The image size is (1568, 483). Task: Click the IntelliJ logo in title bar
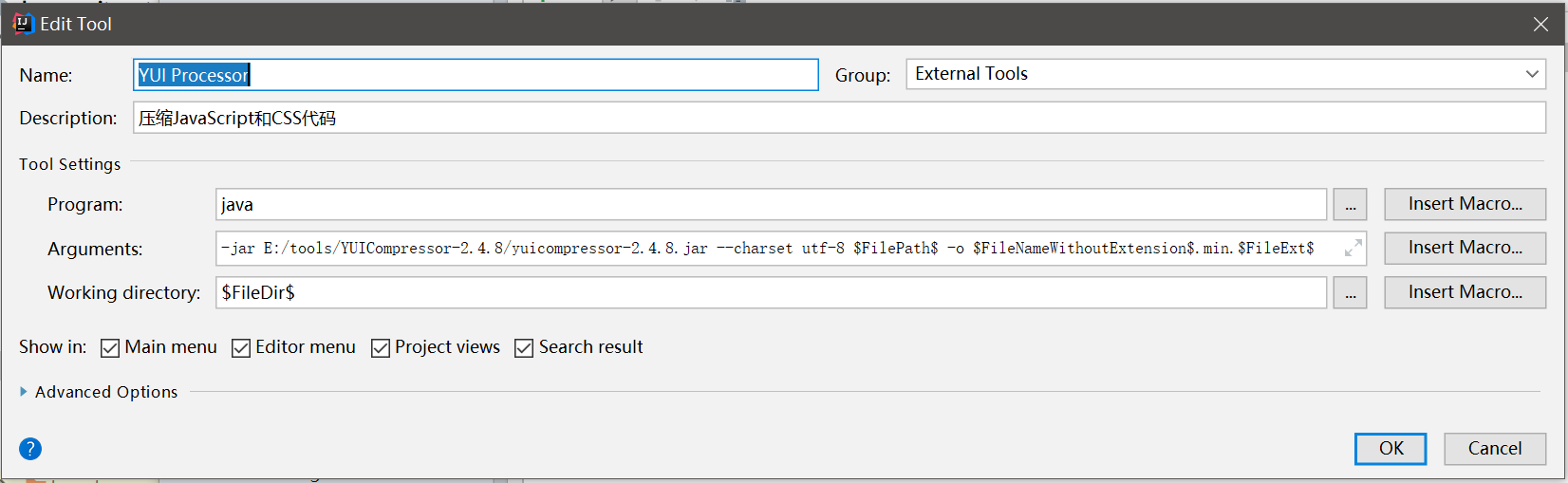pyautogui.click(x=23, y=24)
